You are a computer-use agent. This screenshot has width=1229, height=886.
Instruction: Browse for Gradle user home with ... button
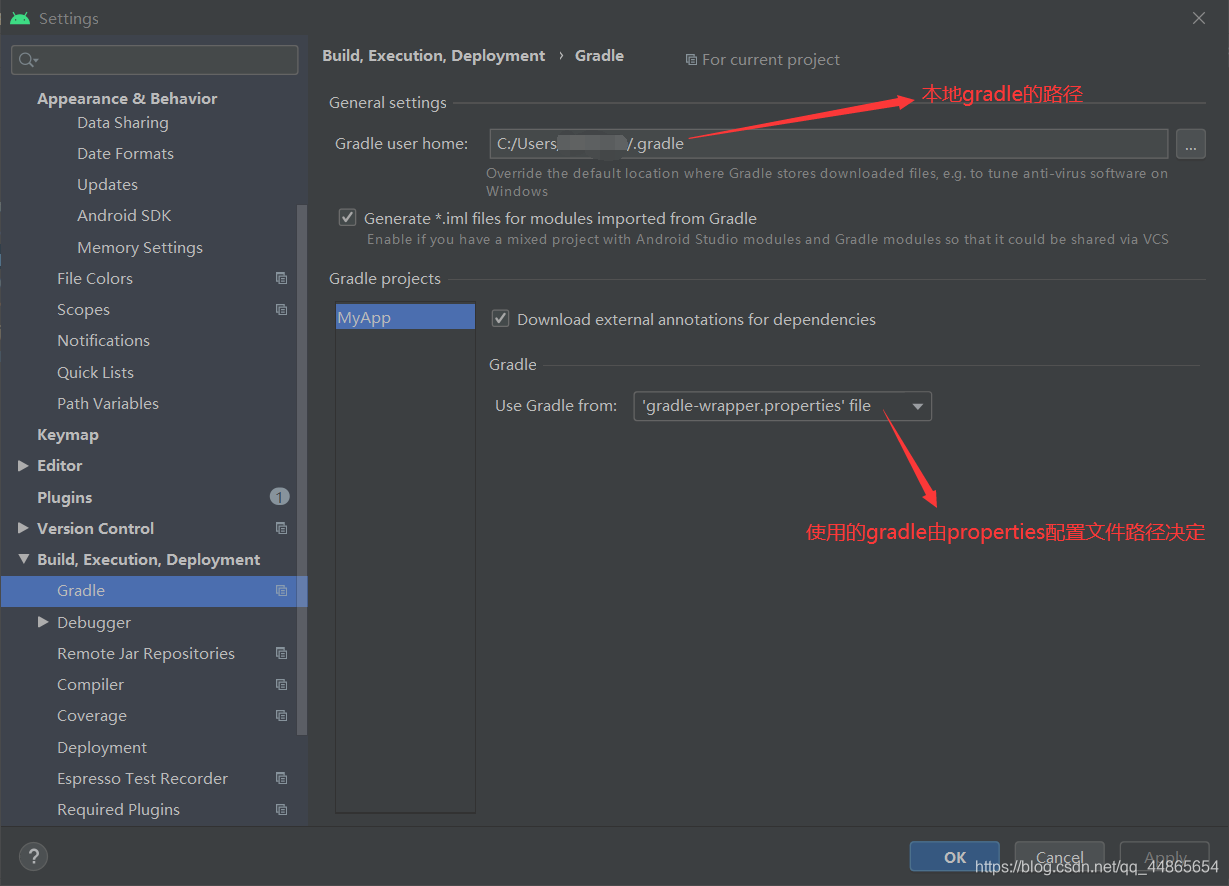1191,144
